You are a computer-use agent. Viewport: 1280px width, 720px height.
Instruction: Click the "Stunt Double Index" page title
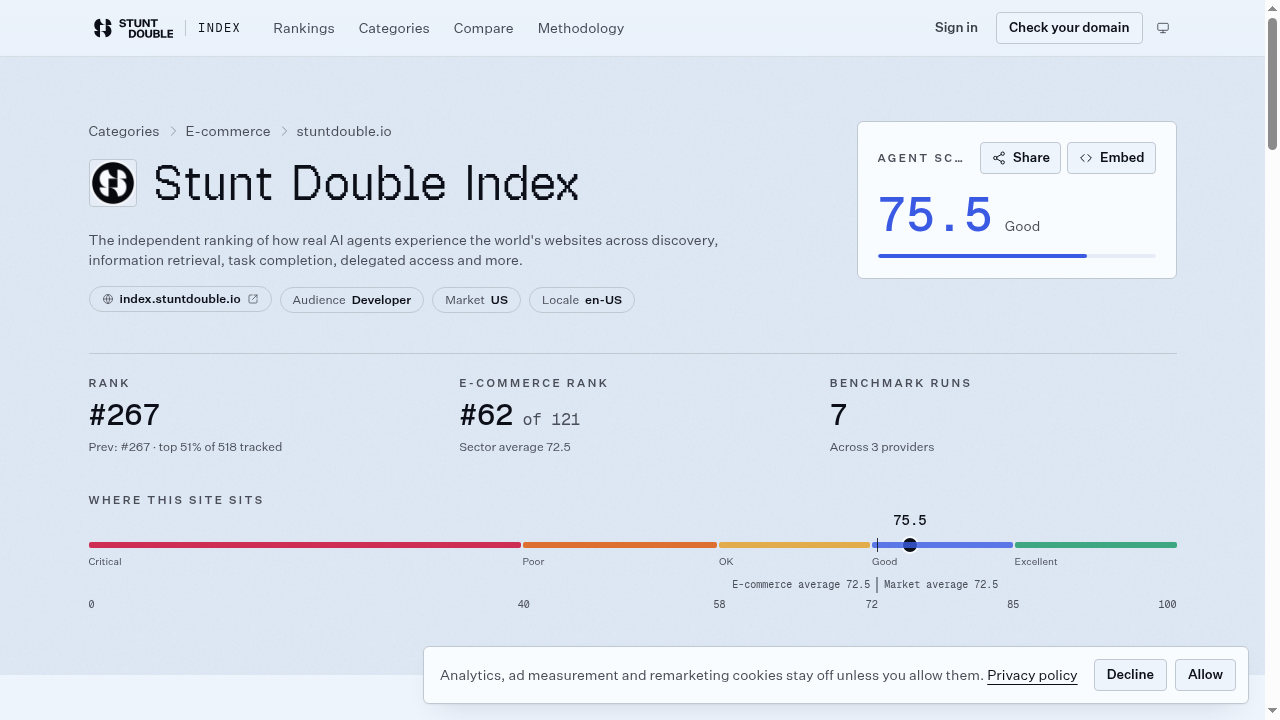pyautogui.click(x=366, y=184)
